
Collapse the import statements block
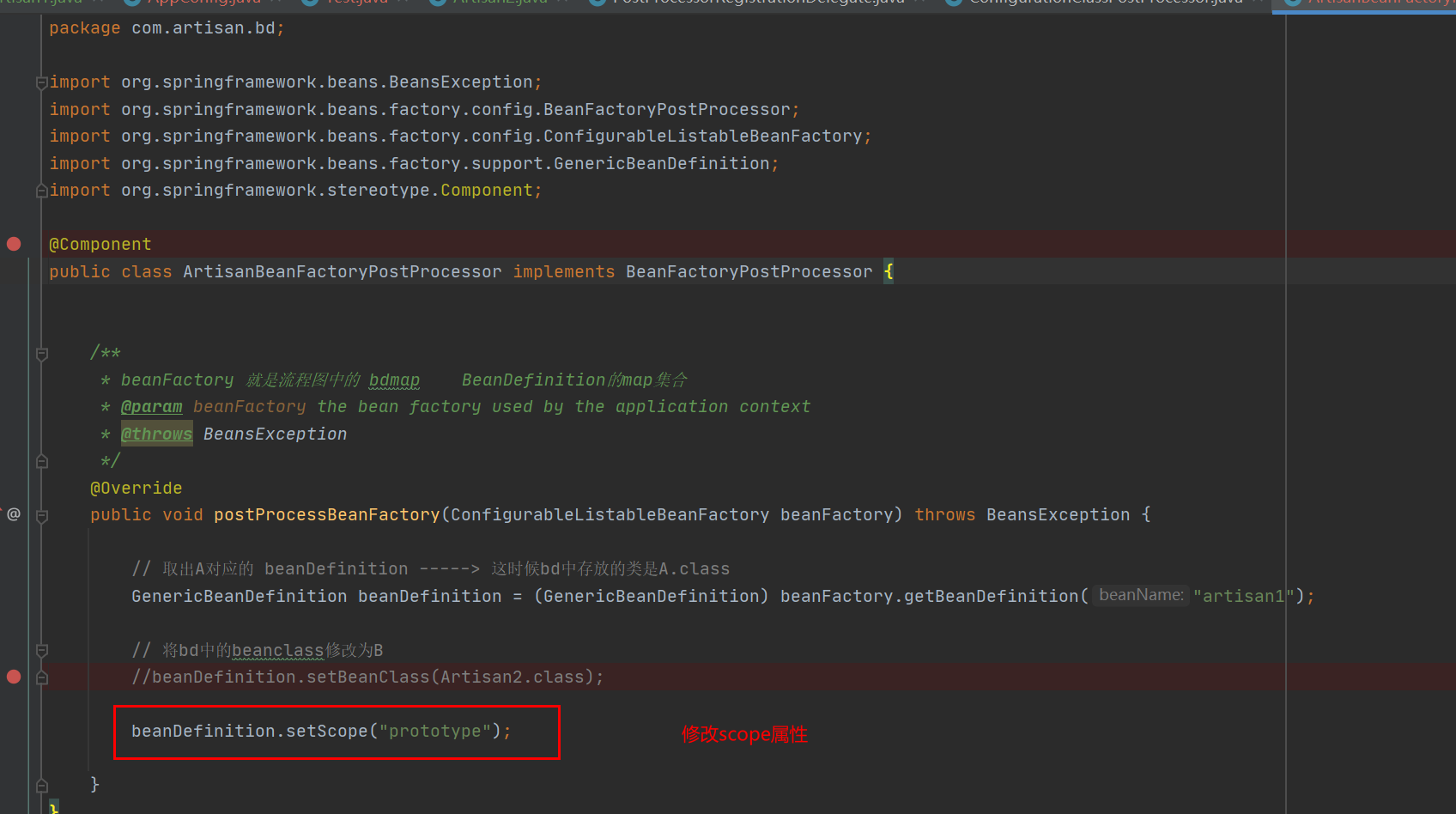(x=41, y=82)
